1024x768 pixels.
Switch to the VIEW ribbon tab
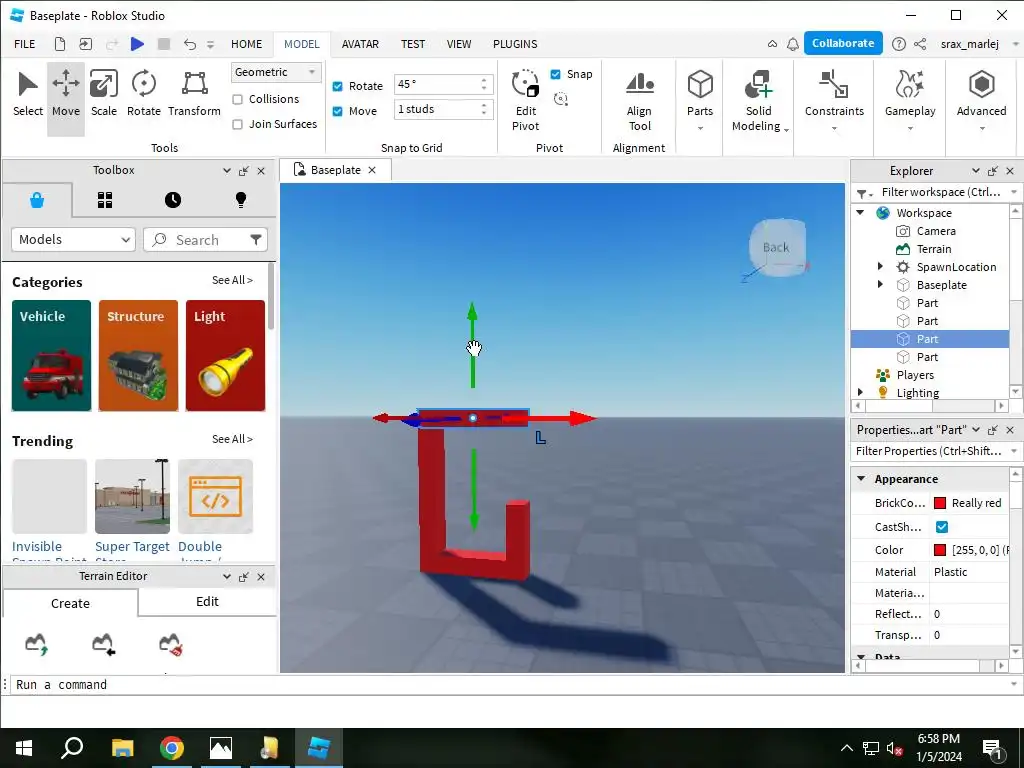point(458,44)
